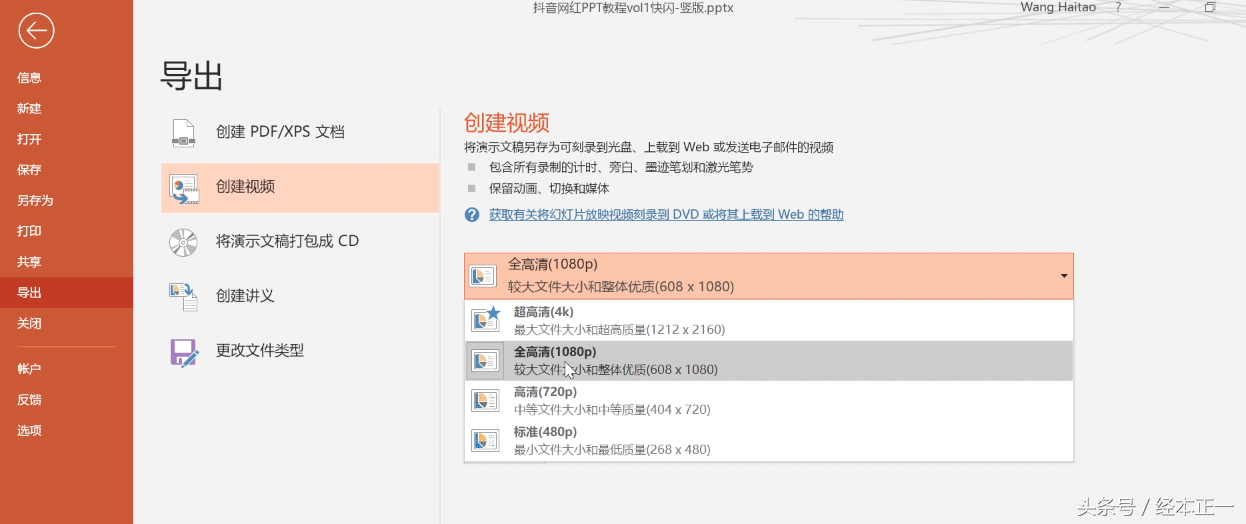Select 将演示文稿打包成 CD option
Screen dimensions: 1246x524
click(300, 242)
